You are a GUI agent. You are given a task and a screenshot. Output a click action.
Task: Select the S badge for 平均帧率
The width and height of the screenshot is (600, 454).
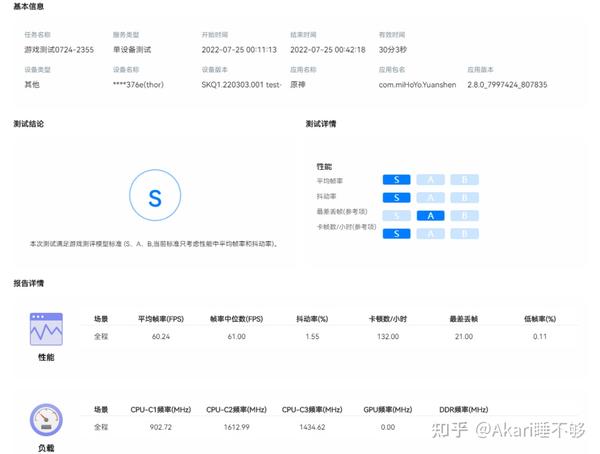396,180
